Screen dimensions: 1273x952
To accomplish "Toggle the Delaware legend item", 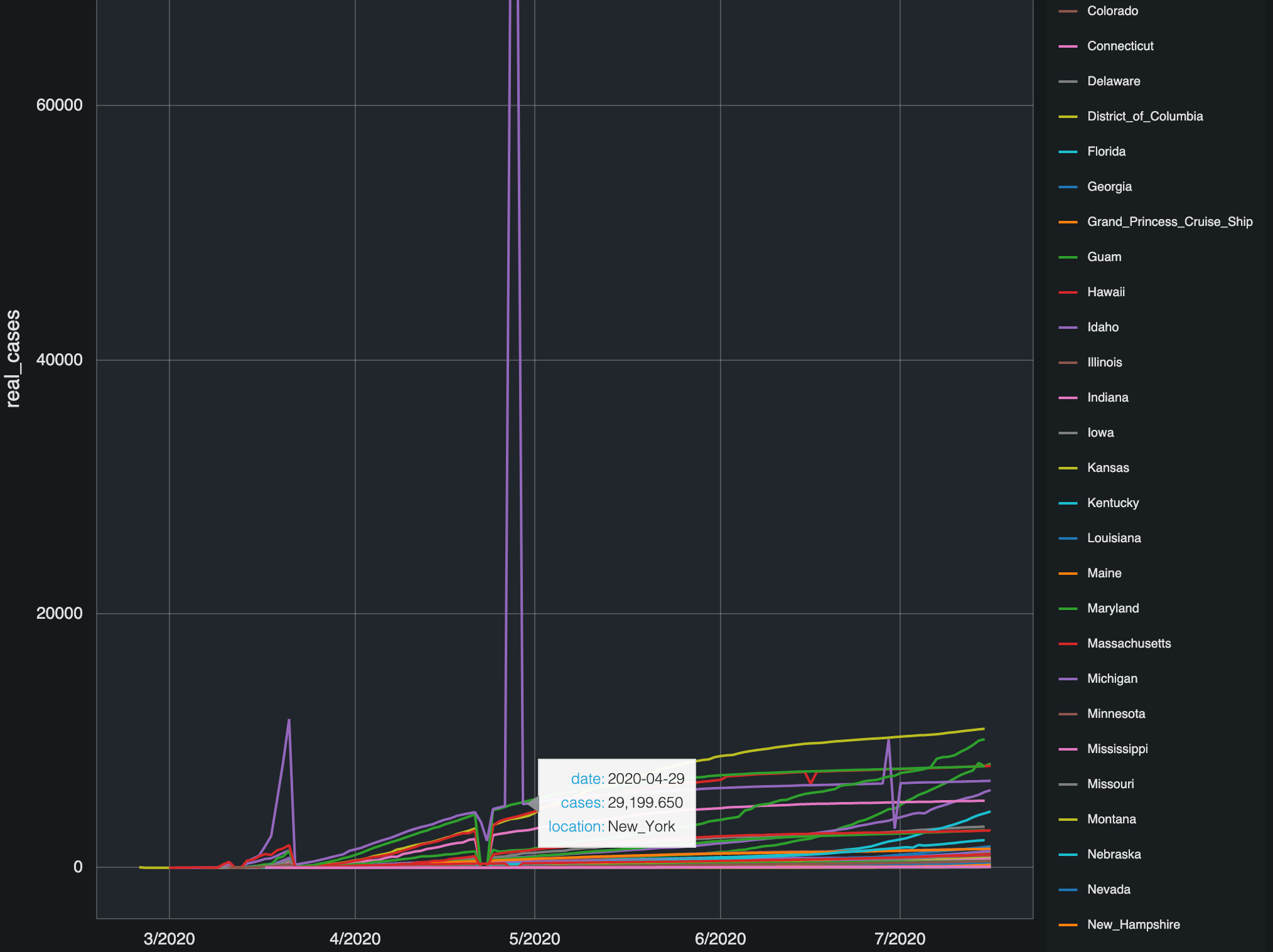I will [1113, 82].
